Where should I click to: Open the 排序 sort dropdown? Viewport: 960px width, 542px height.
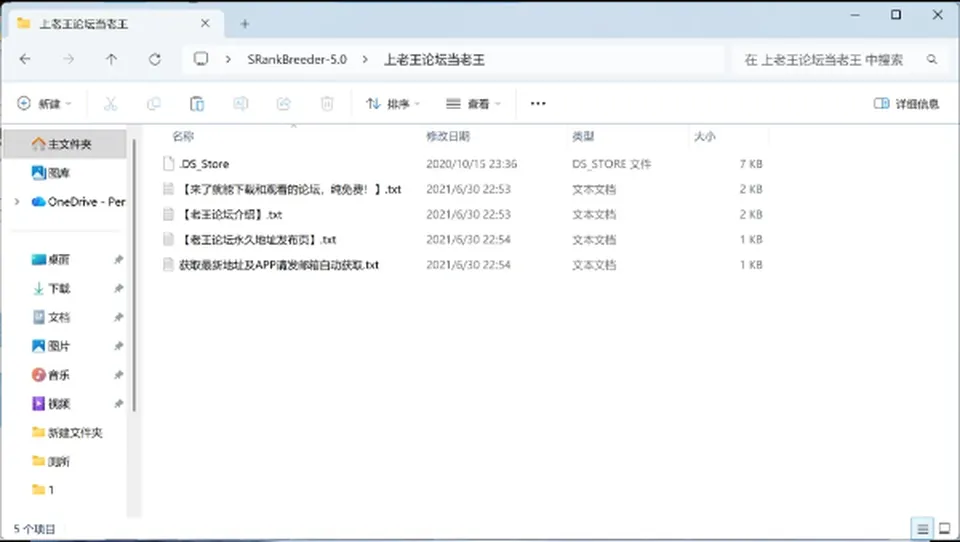[x=393, y=104]
